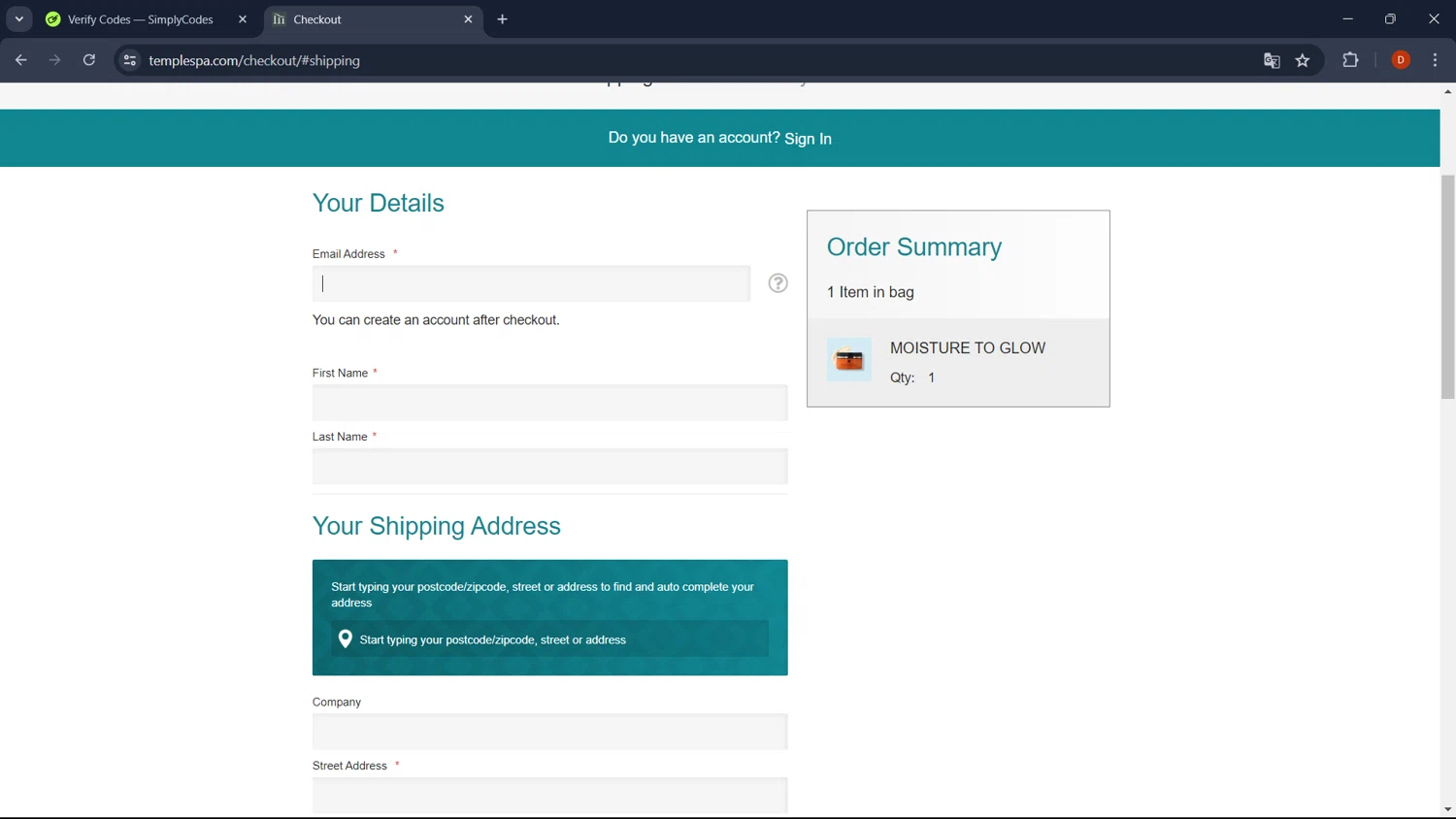
Task: Minimize the browser window
Action: coord(1347,19)
